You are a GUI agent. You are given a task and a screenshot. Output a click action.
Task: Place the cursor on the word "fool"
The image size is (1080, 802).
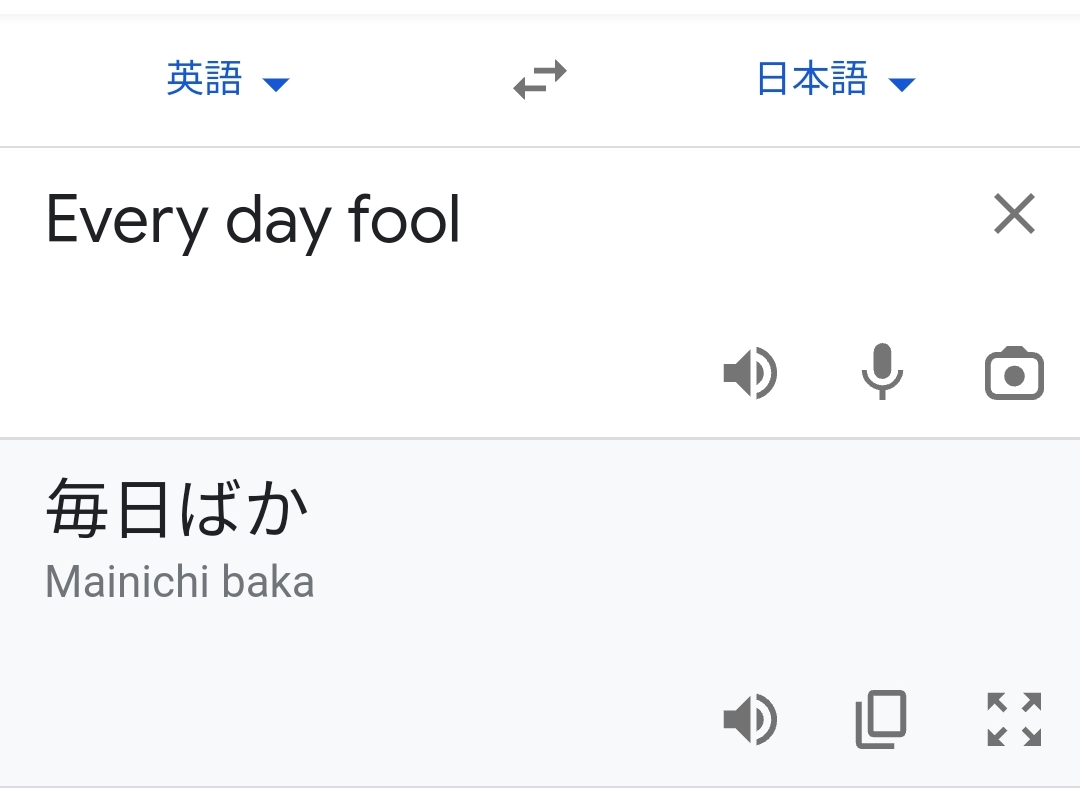404,220
